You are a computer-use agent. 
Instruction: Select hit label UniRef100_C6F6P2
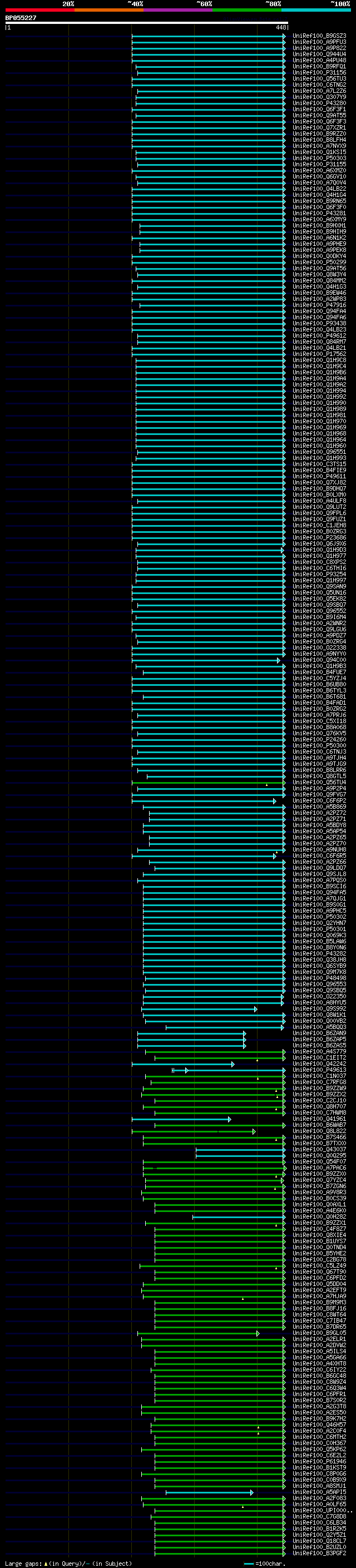tap(319, 801)
